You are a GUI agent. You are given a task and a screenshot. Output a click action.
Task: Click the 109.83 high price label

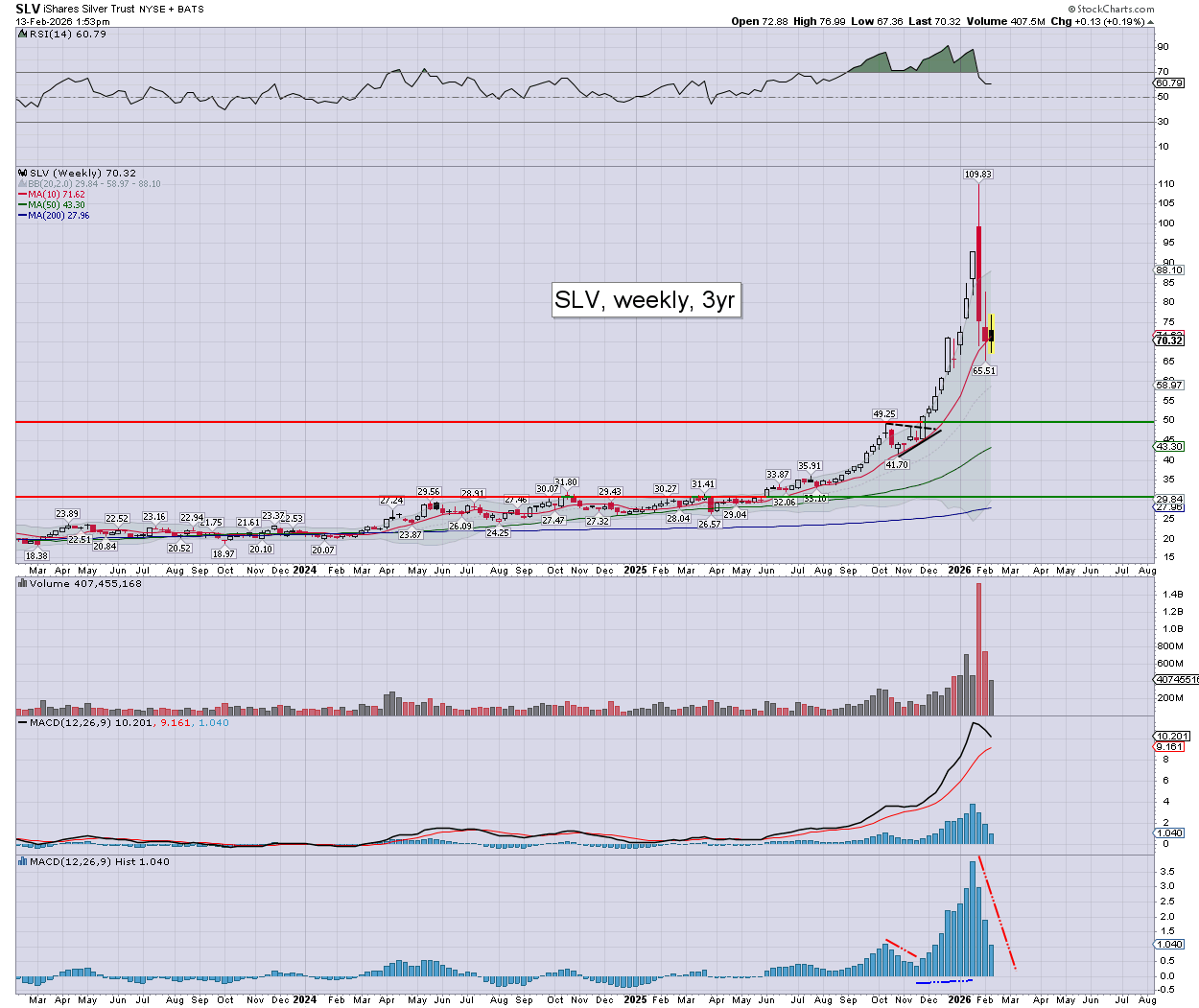point(977,175)
